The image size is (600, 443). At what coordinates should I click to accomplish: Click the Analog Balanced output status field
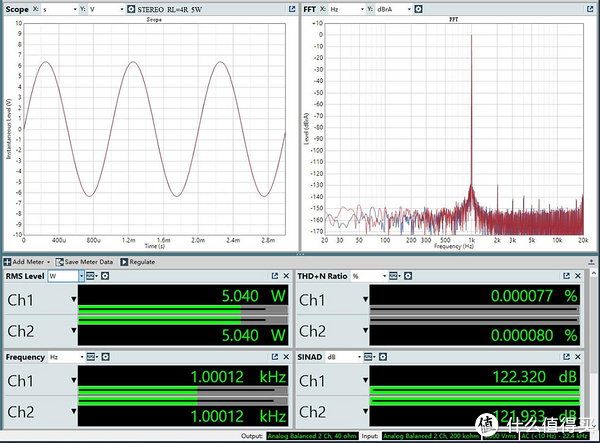tap(312, 436)
